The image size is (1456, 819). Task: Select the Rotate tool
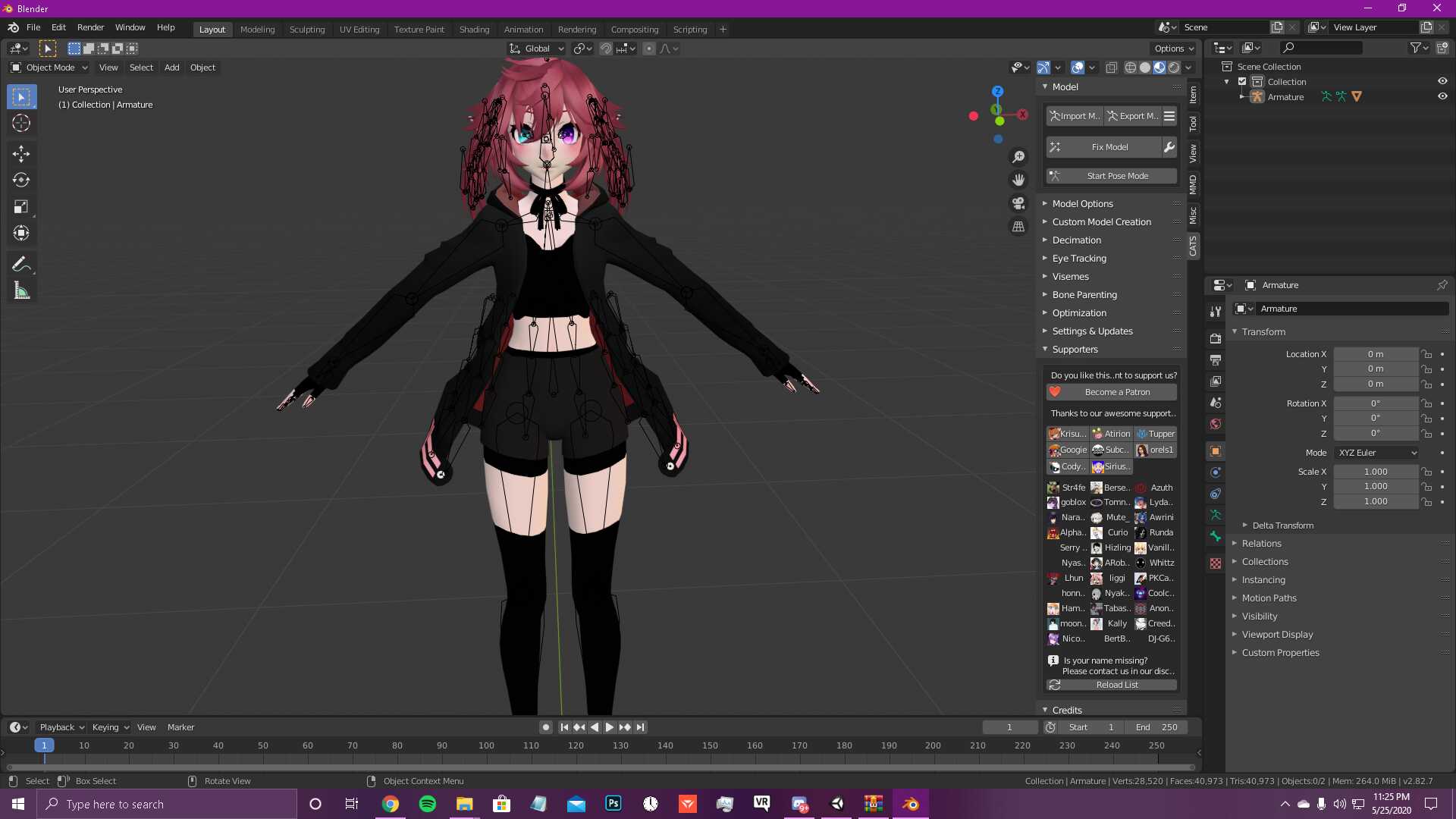(x=21, y=180)
